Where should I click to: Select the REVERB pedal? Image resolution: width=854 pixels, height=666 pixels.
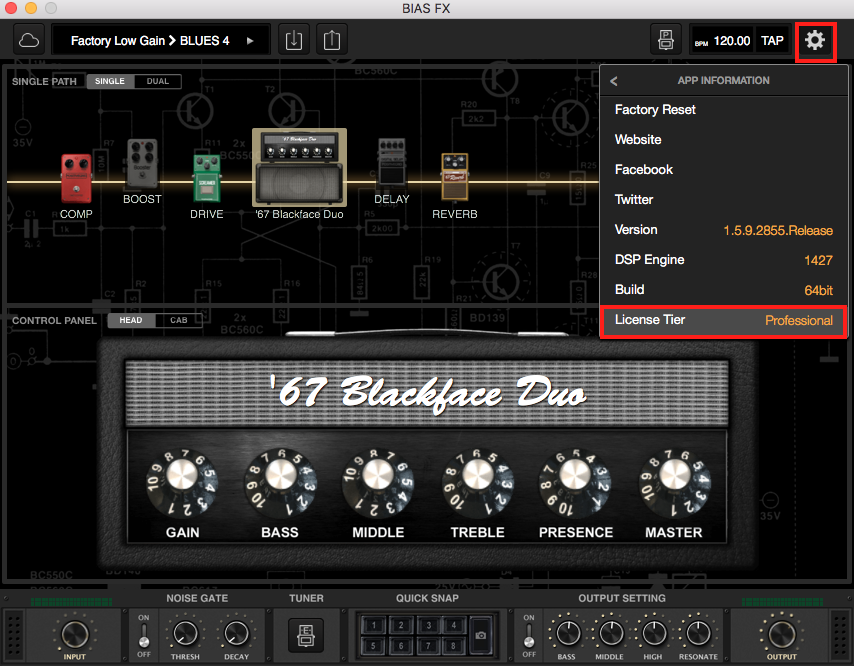(454, 178)
